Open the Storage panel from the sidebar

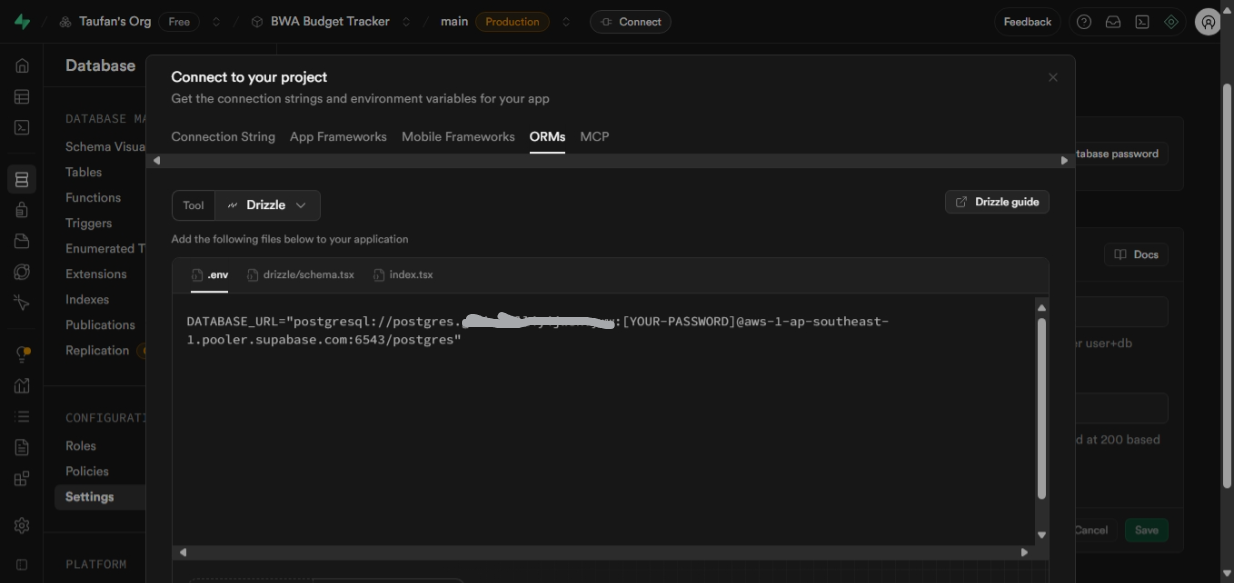(x=22, y=240)
